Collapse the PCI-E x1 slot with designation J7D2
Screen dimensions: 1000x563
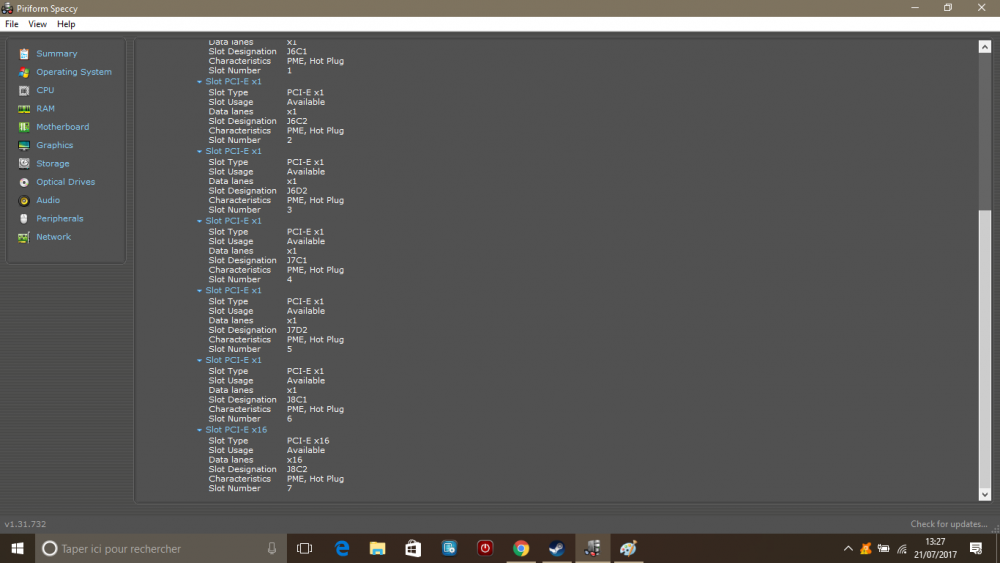(x=200, y=291)
